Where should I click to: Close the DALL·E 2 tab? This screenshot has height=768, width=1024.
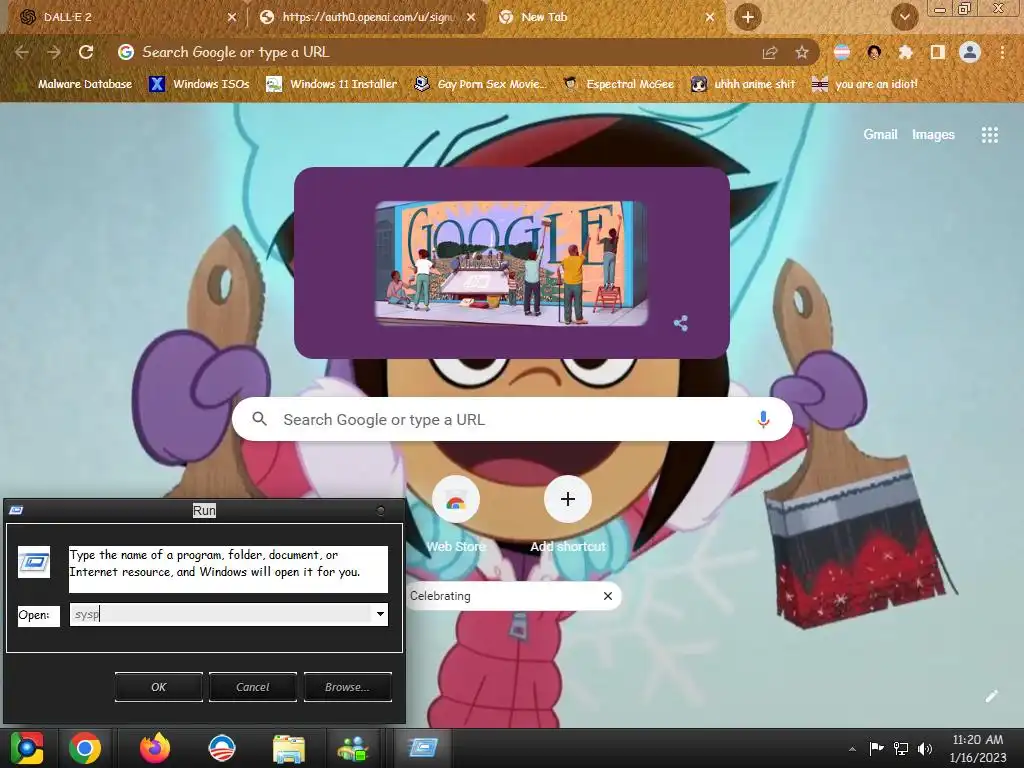(232, 18)
